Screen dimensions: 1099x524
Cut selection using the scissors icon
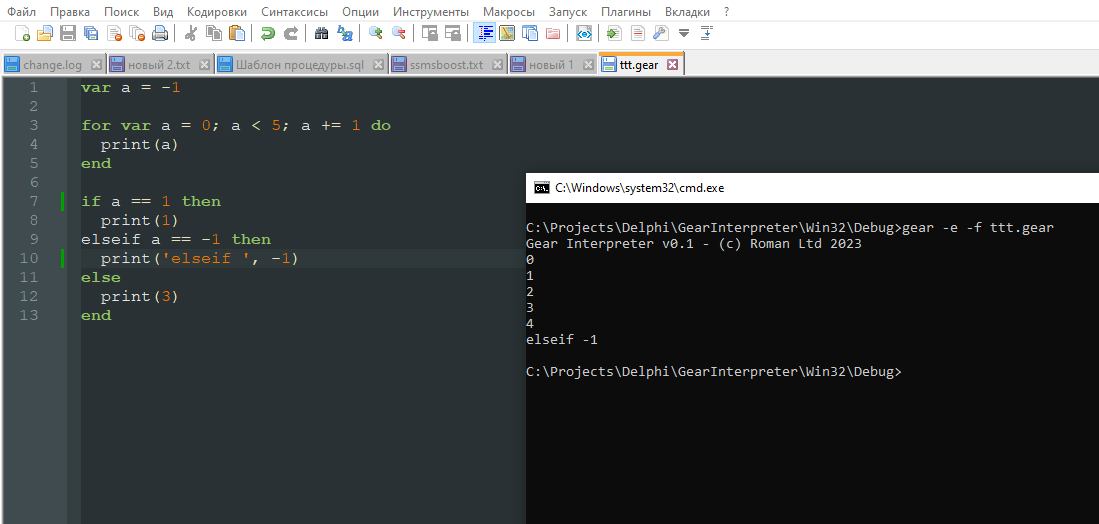tap(190, 33)
